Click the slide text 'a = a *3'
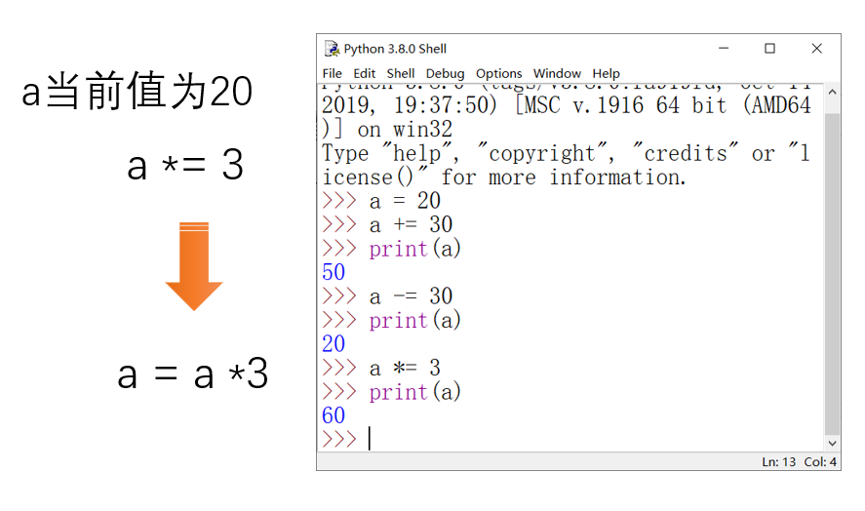 coord(193,374)
